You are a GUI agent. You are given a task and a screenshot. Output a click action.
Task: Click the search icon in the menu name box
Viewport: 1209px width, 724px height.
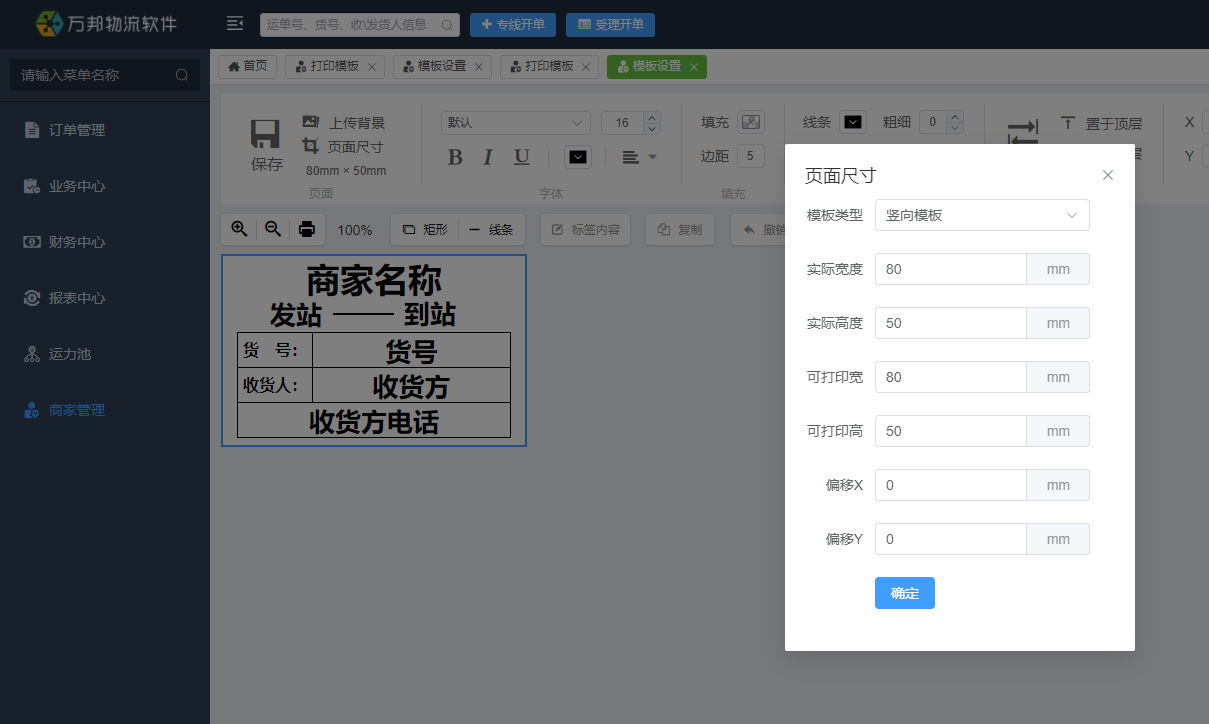tap(181, 75)
